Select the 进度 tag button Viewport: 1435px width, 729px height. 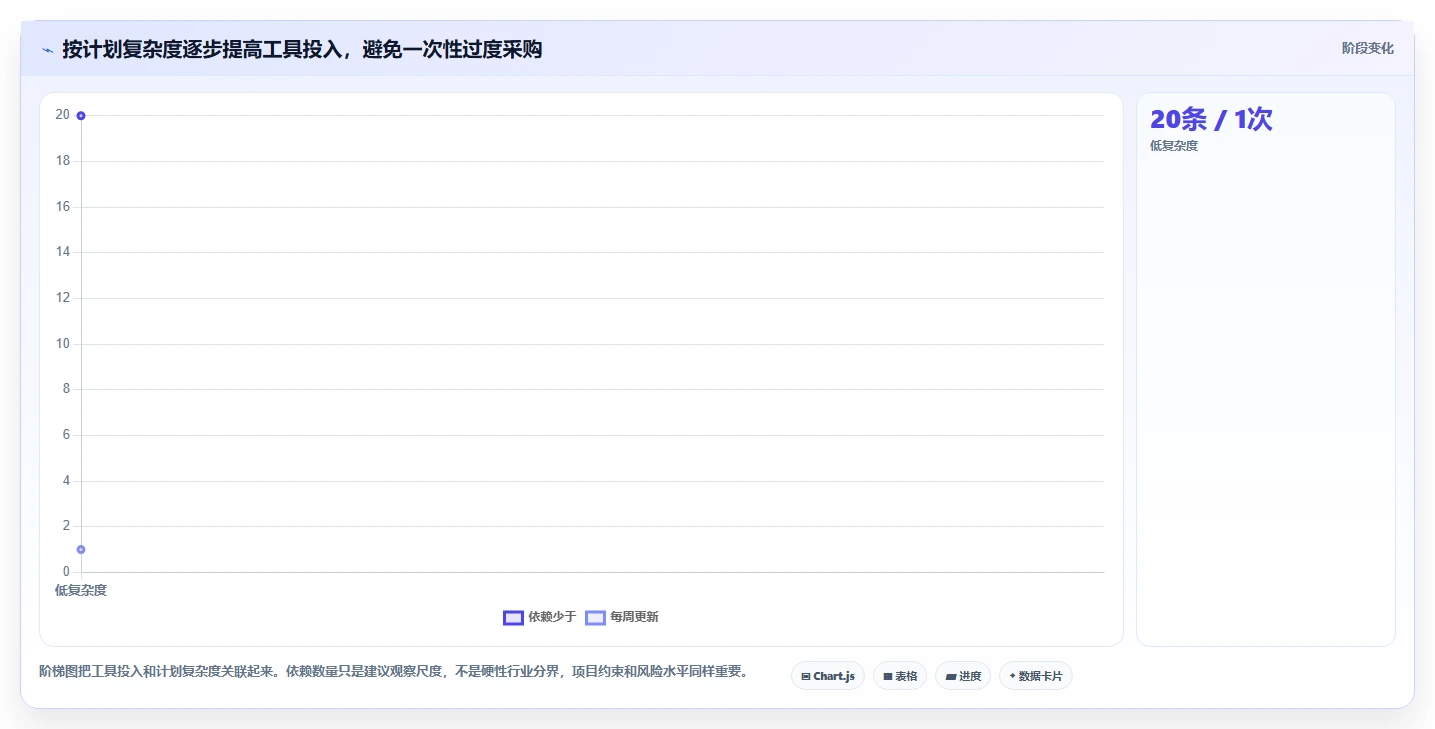[963, 676]
